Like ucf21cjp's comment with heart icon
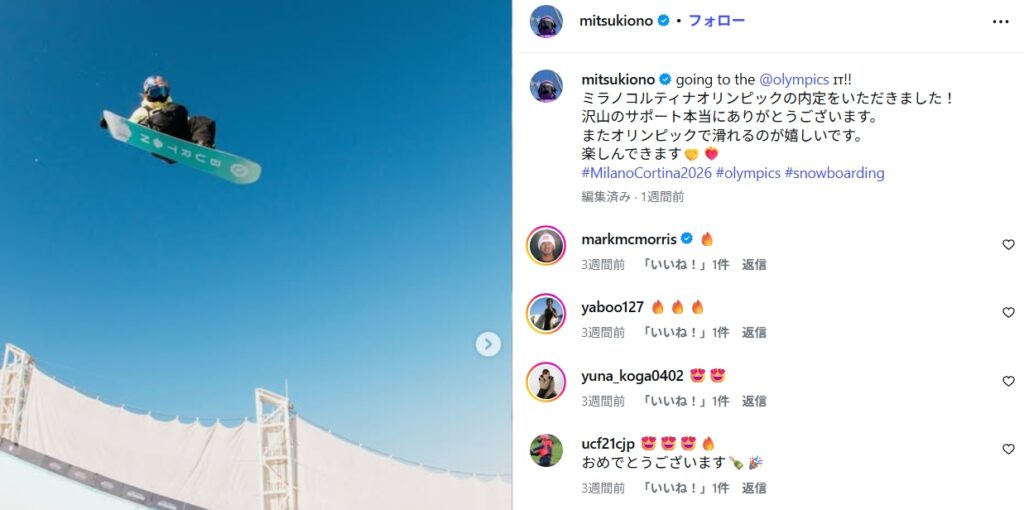The height and width of the screenshot is (510, 1024). [1008, 449]
